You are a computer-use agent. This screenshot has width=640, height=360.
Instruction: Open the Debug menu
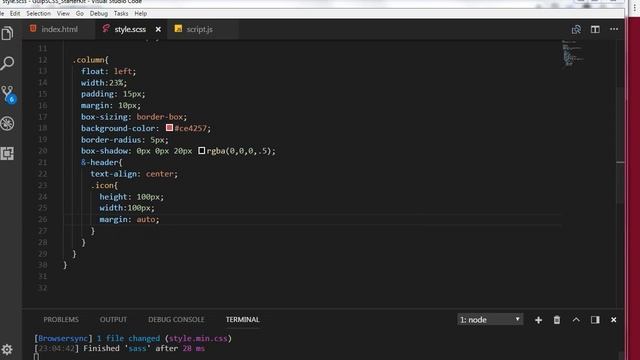click(x=99, y=13)
